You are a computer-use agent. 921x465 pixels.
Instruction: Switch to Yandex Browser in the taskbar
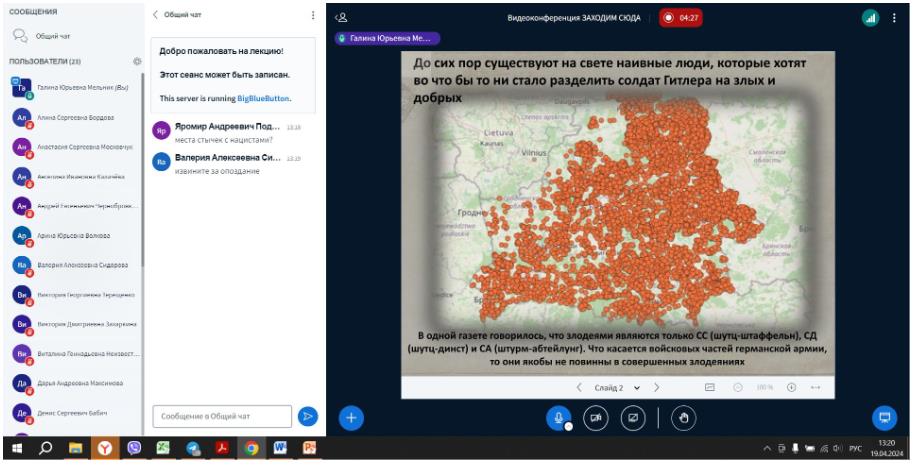pyautogui.click(x=105, y=449)
